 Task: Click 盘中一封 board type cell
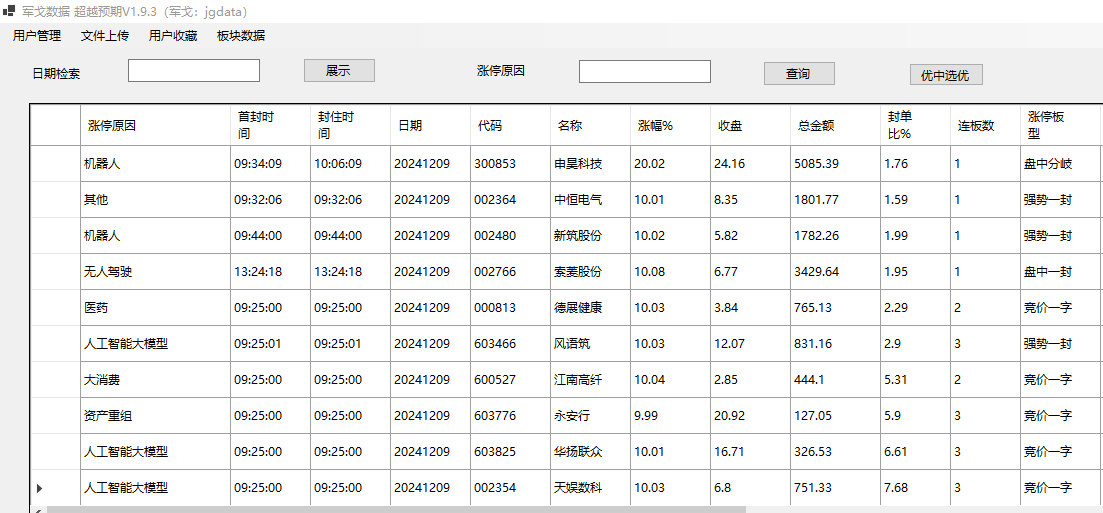1061,272
